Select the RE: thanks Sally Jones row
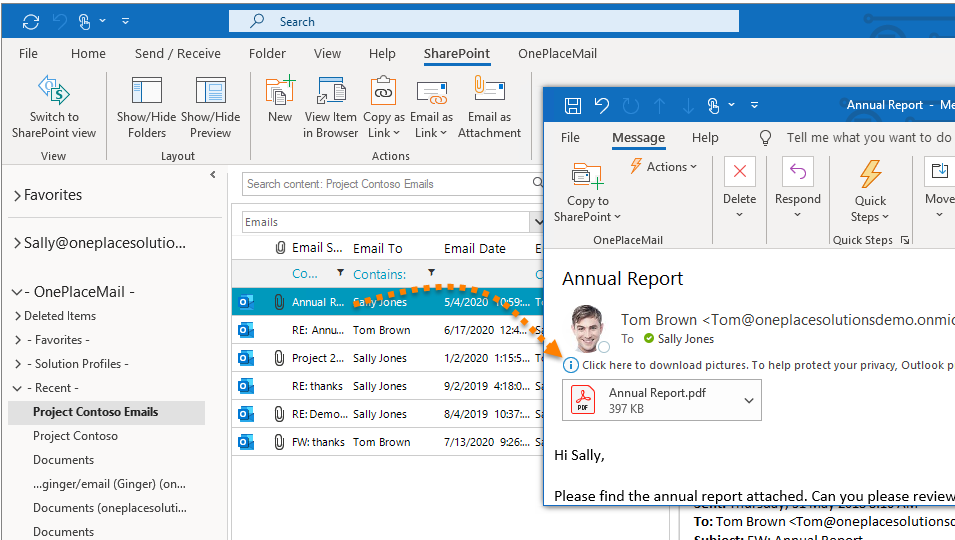 (x=387, y=386)
